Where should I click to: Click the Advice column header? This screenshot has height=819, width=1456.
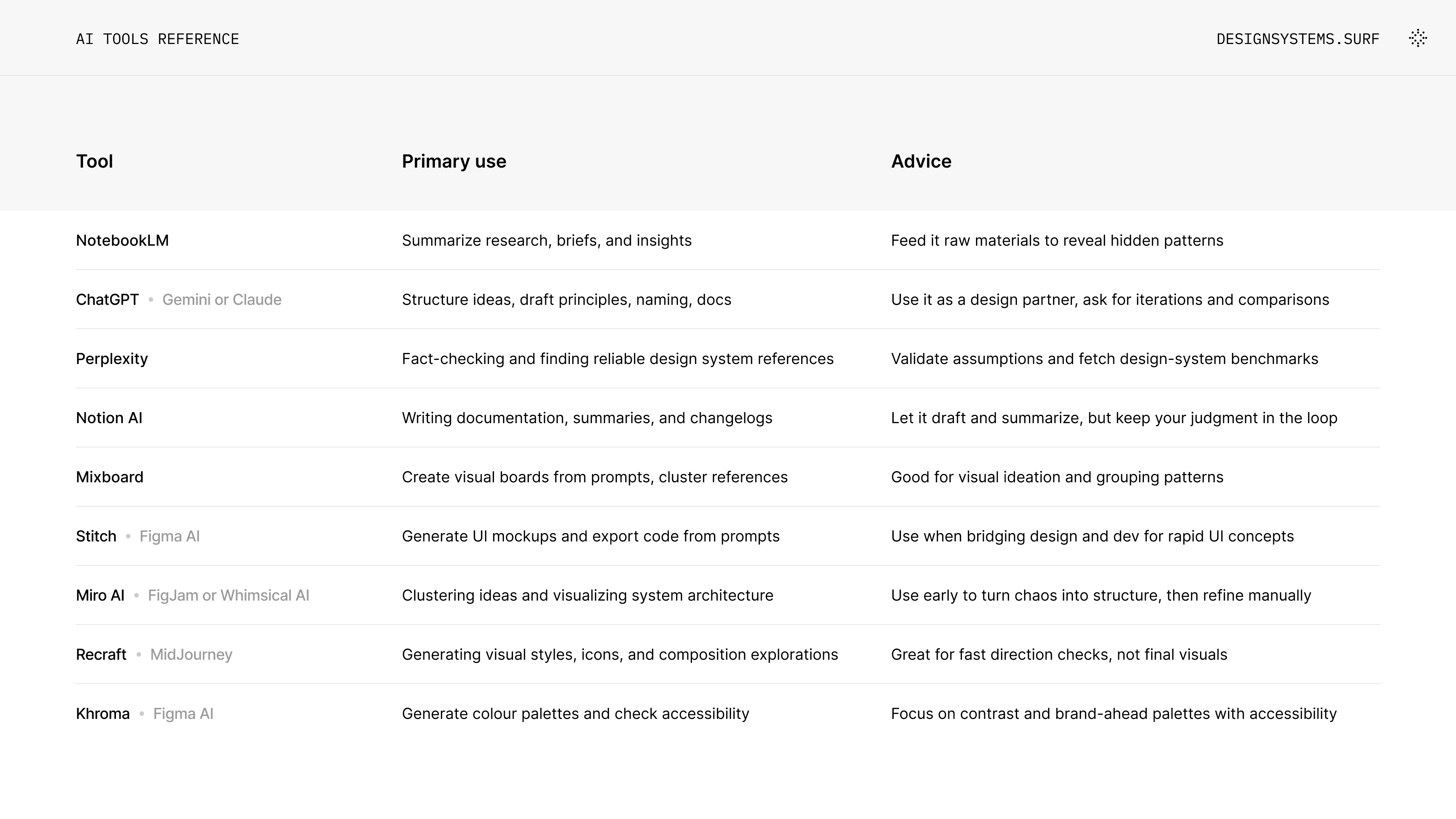tap(921, 162)
